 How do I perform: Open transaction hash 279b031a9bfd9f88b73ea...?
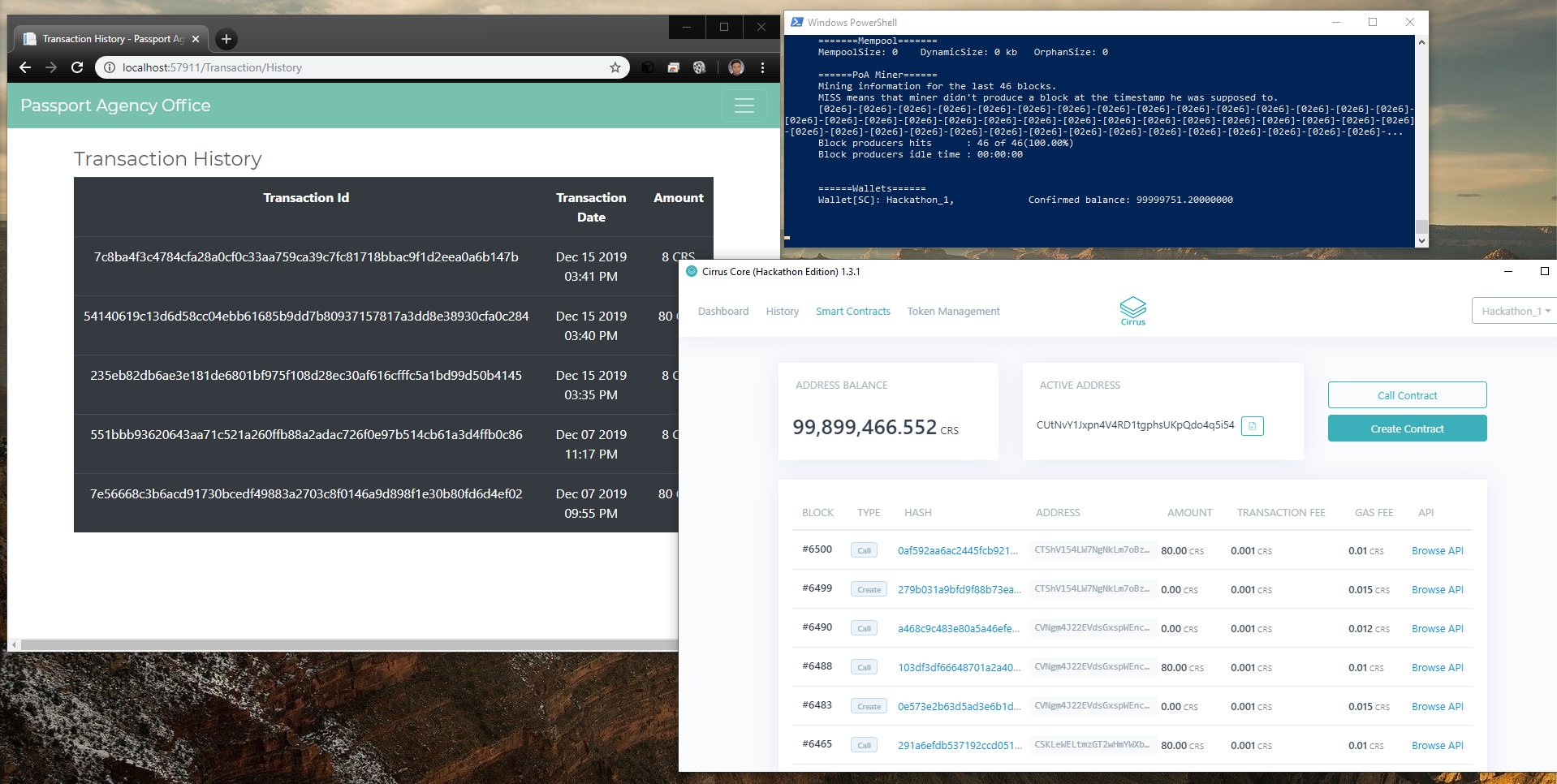point(960,590)
